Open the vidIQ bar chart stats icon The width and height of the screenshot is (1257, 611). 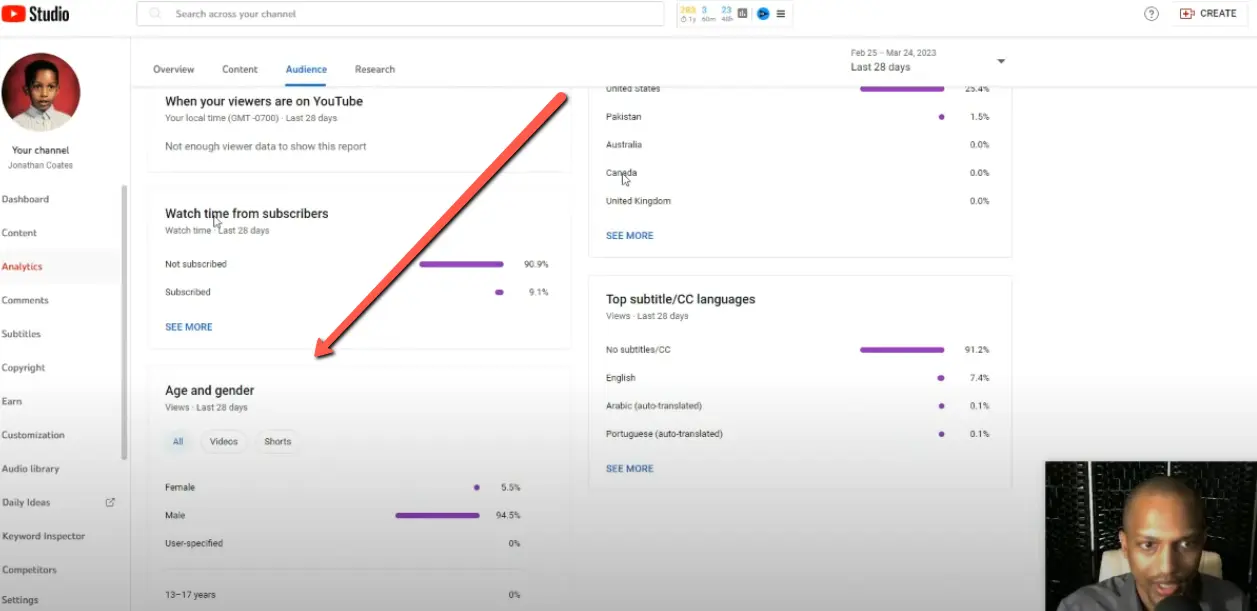coord(742,13)
